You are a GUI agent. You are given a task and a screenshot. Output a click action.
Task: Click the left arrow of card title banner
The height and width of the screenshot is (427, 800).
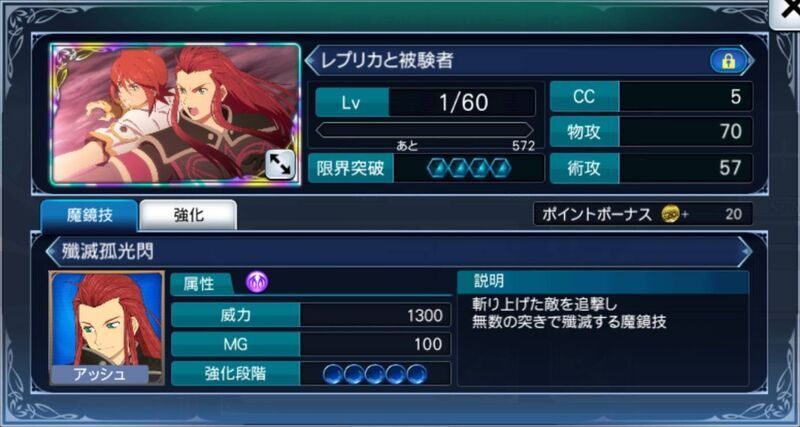(x=311, y=61)
